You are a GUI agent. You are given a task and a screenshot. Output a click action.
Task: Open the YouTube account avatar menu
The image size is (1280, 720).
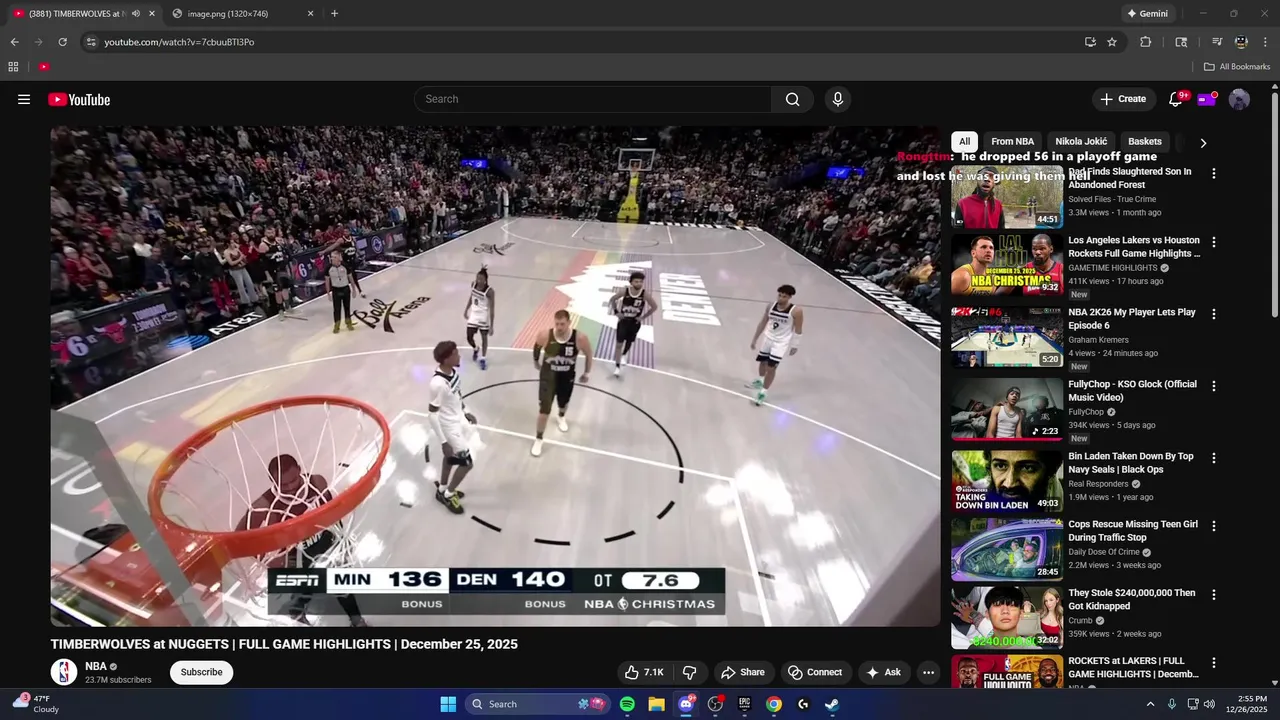pyautogui.click(x=1239, y=99)
